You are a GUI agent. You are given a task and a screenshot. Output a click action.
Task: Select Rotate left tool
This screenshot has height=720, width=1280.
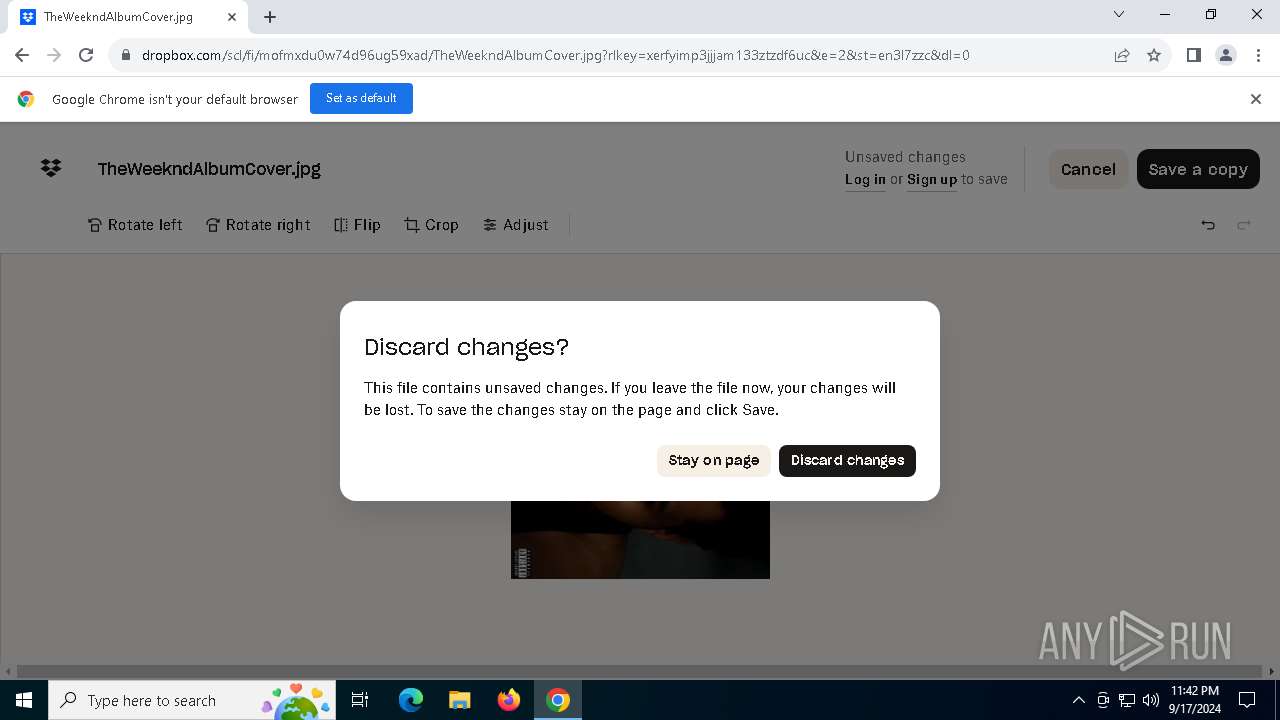[x=135, y=225]
